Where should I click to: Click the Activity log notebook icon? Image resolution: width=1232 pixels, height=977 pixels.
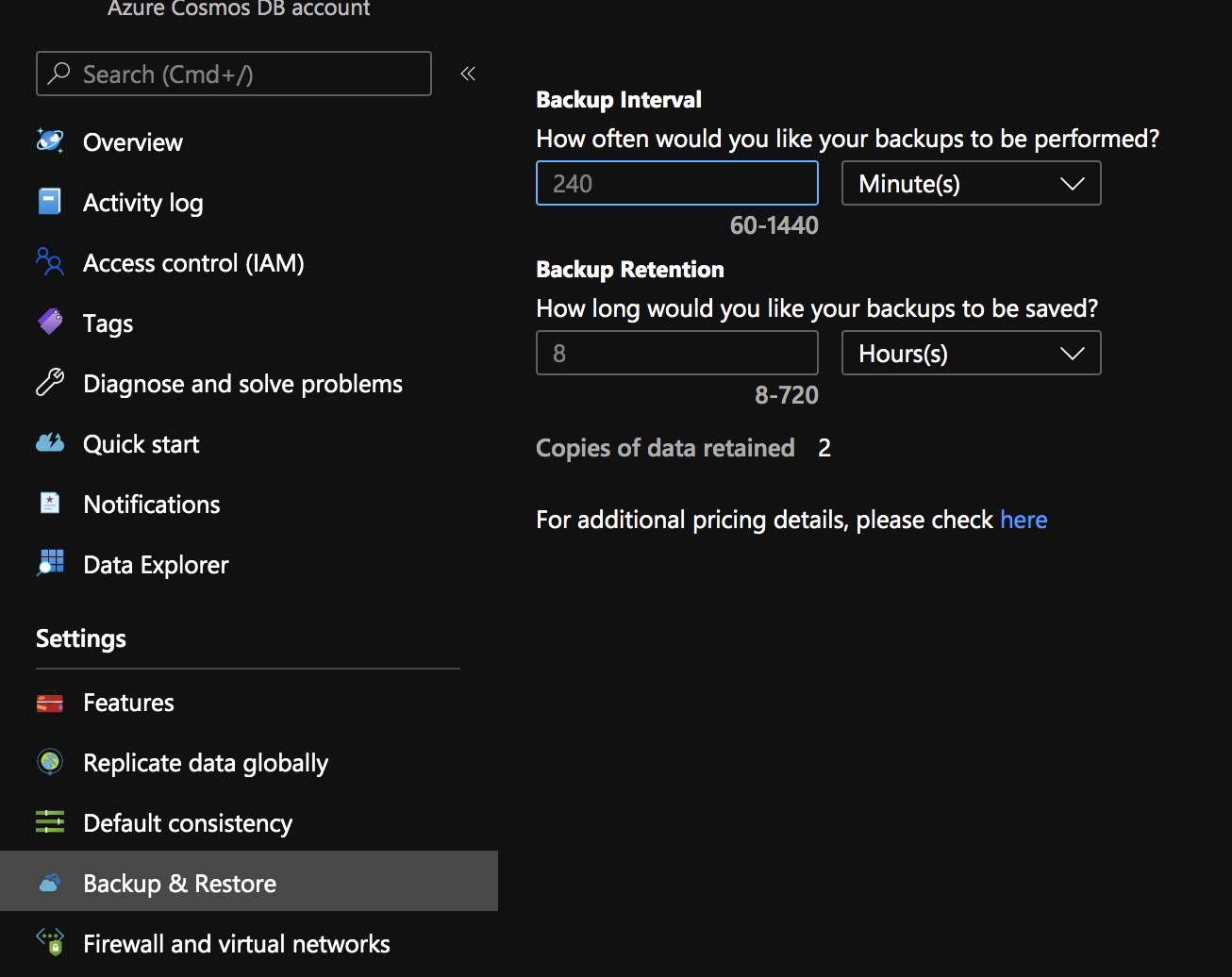pyautogui.click(x=50, y=202)
